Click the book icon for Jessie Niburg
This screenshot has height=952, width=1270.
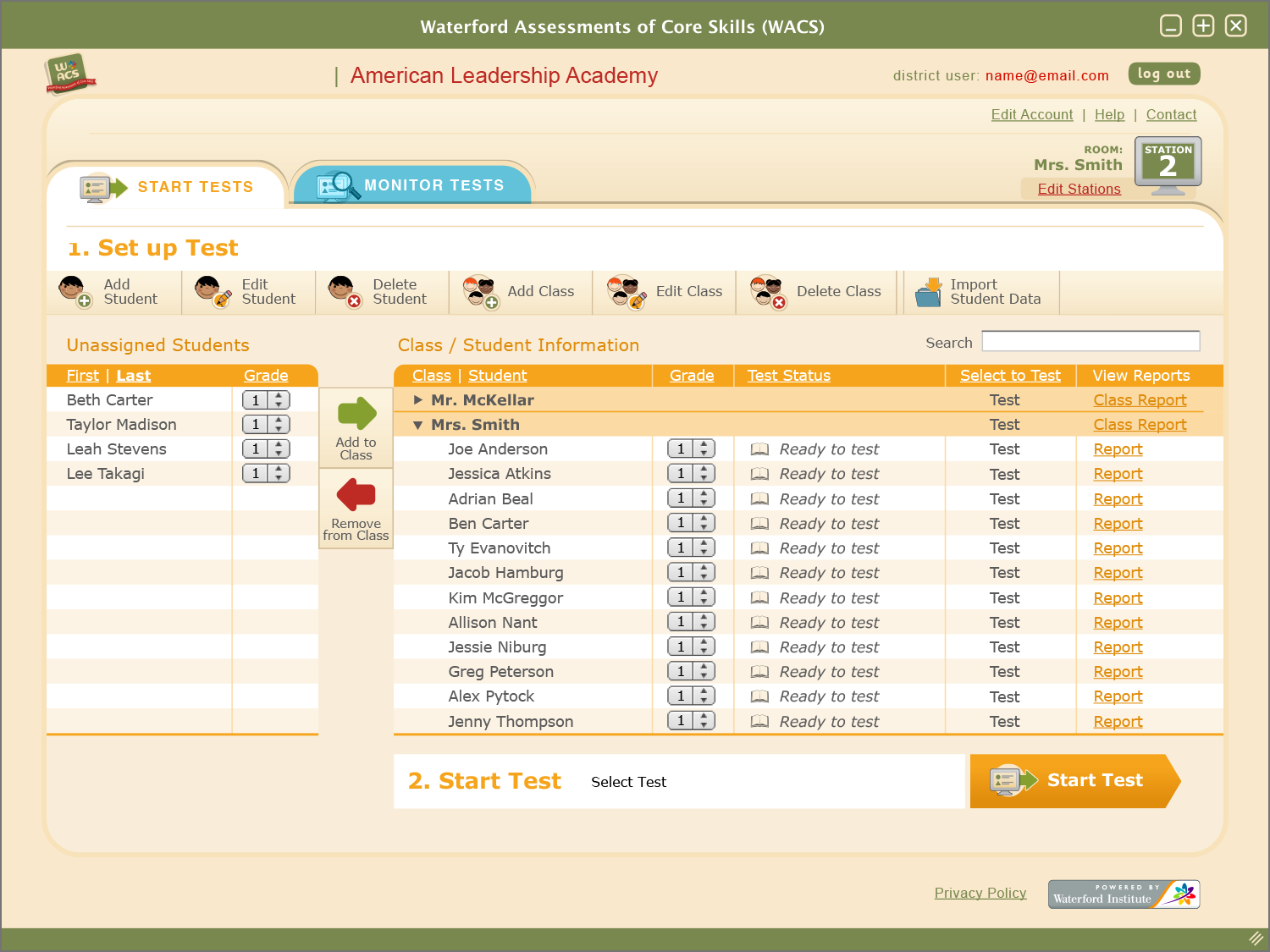(x=760, y=647)
